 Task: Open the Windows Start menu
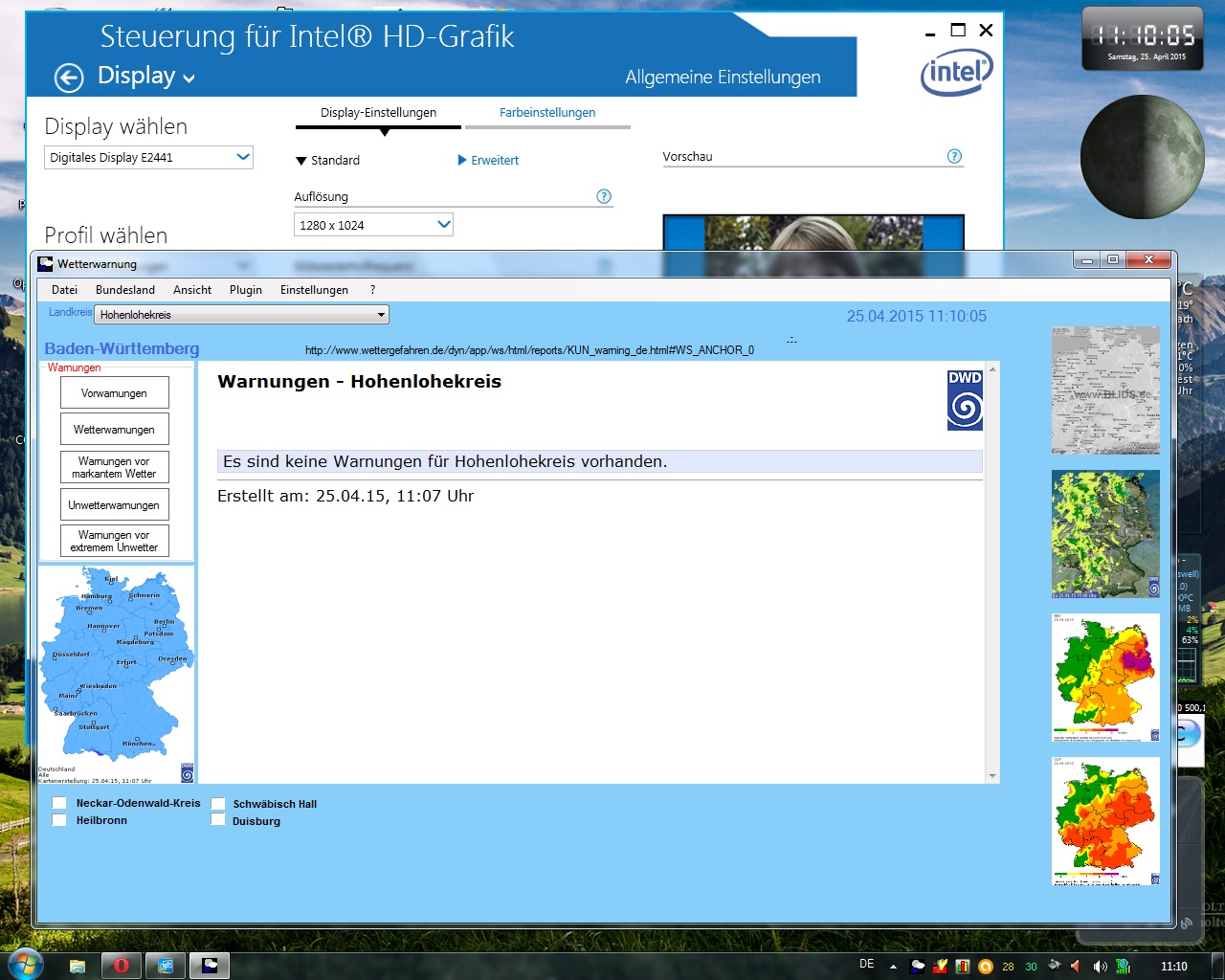23,963
